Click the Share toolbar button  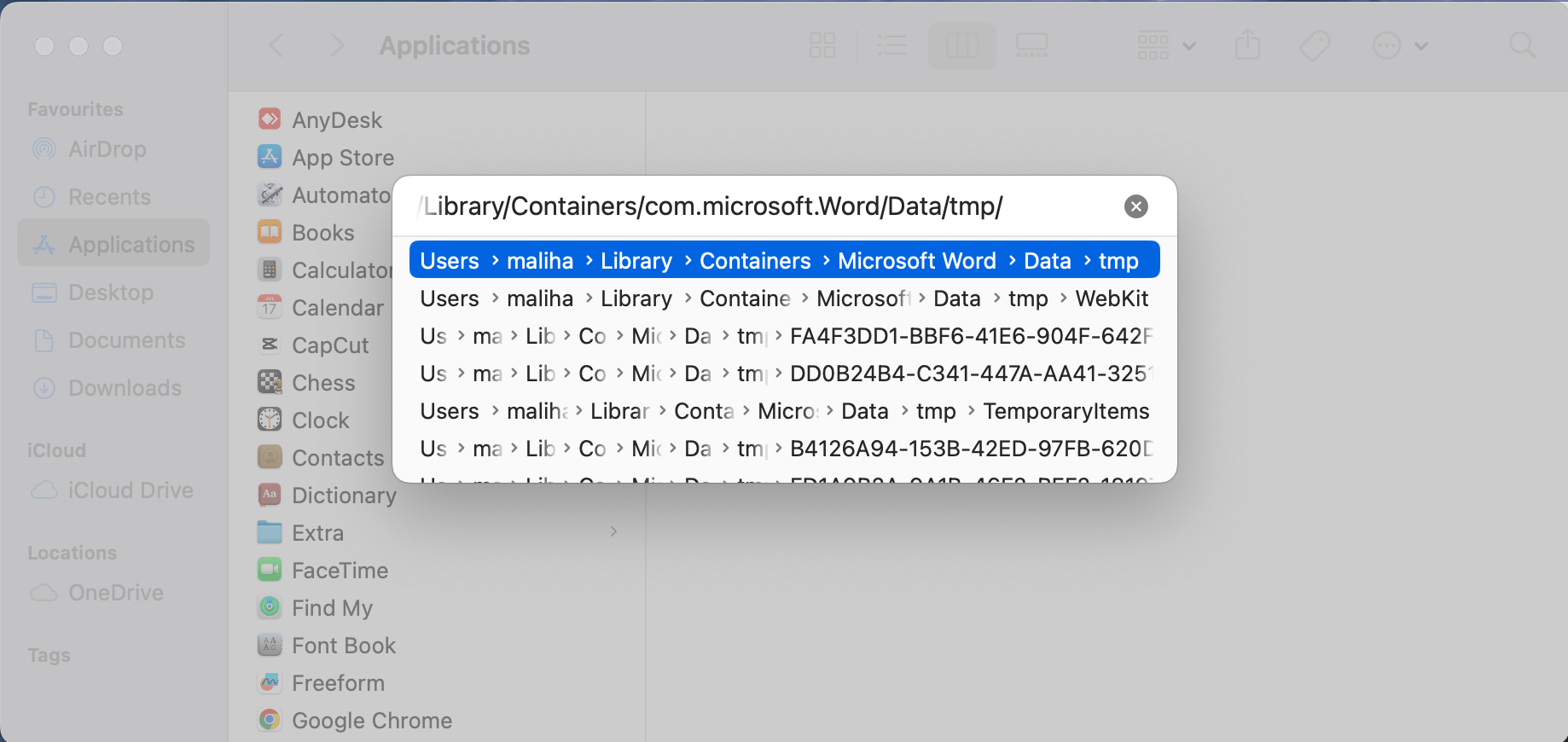1247,45
